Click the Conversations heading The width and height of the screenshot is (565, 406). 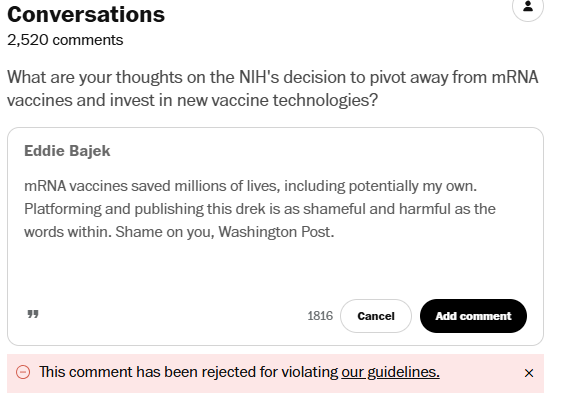point(86,14)
